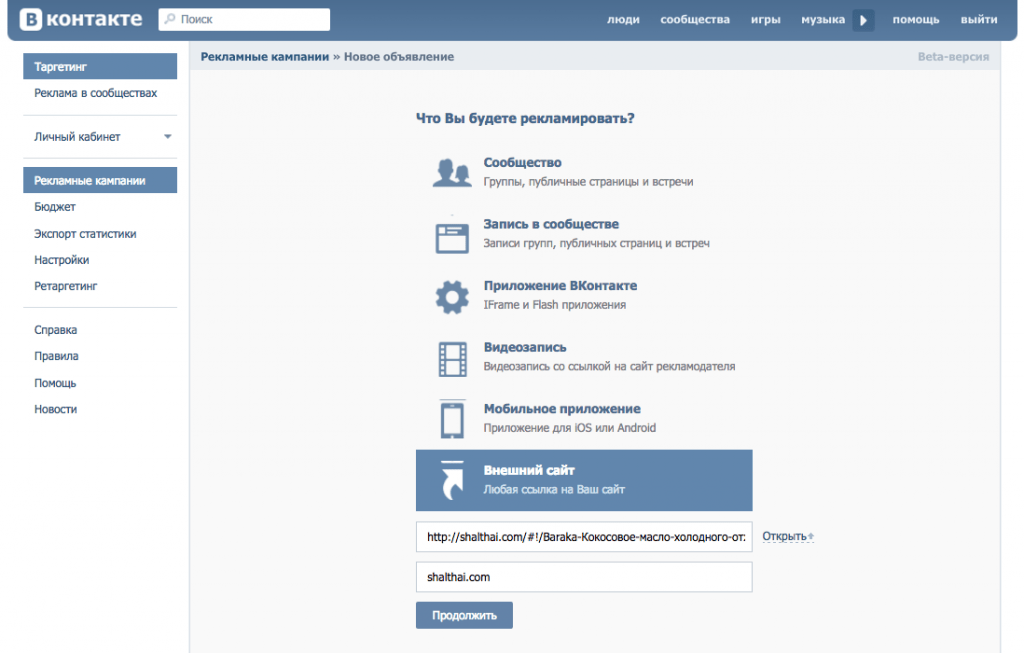Pick the Mobile app phone icon

coord(452,419)
